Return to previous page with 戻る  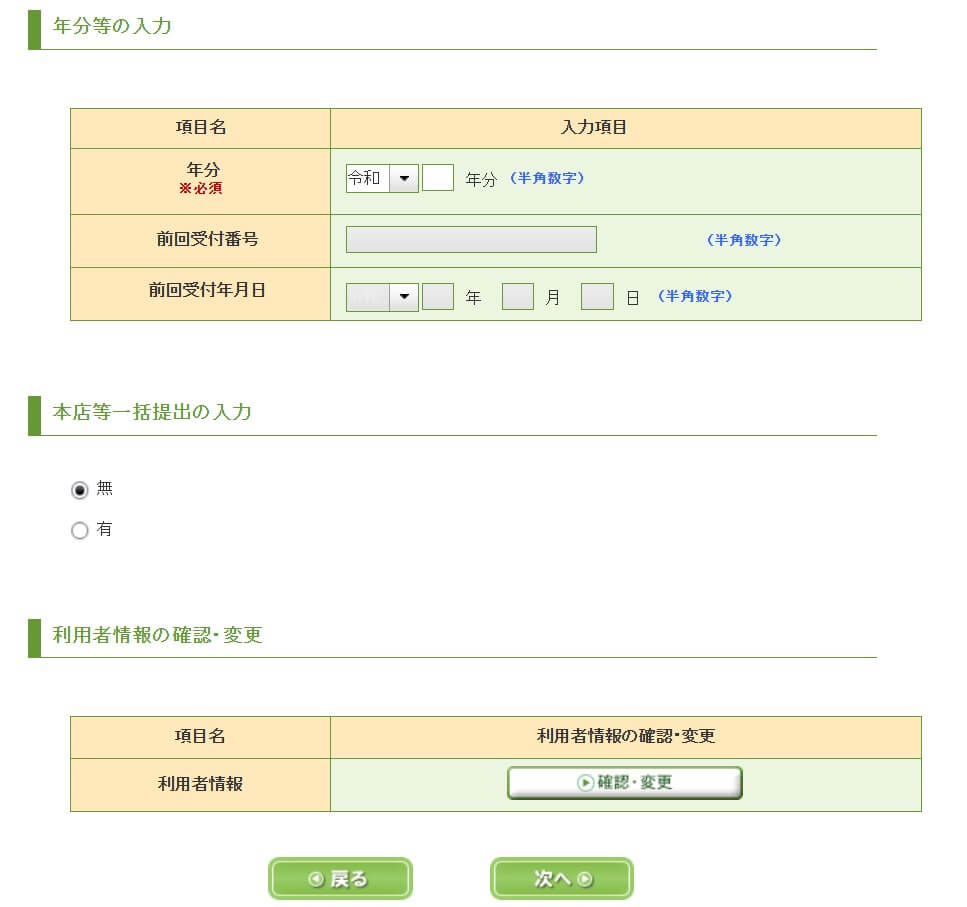(340, 879)
